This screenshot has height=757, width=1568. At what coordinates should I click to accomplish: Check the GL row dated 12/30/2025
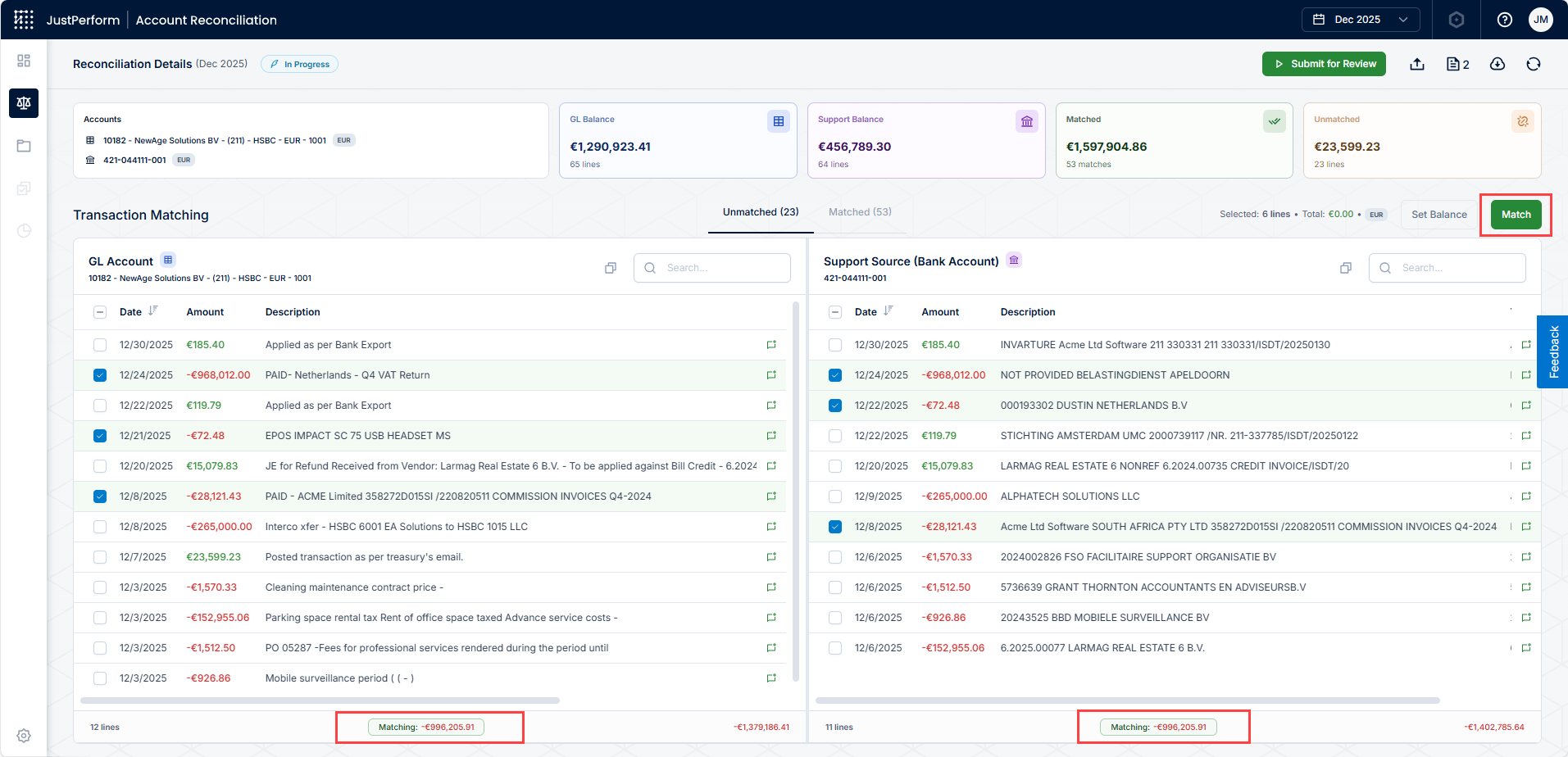point(100,345)
